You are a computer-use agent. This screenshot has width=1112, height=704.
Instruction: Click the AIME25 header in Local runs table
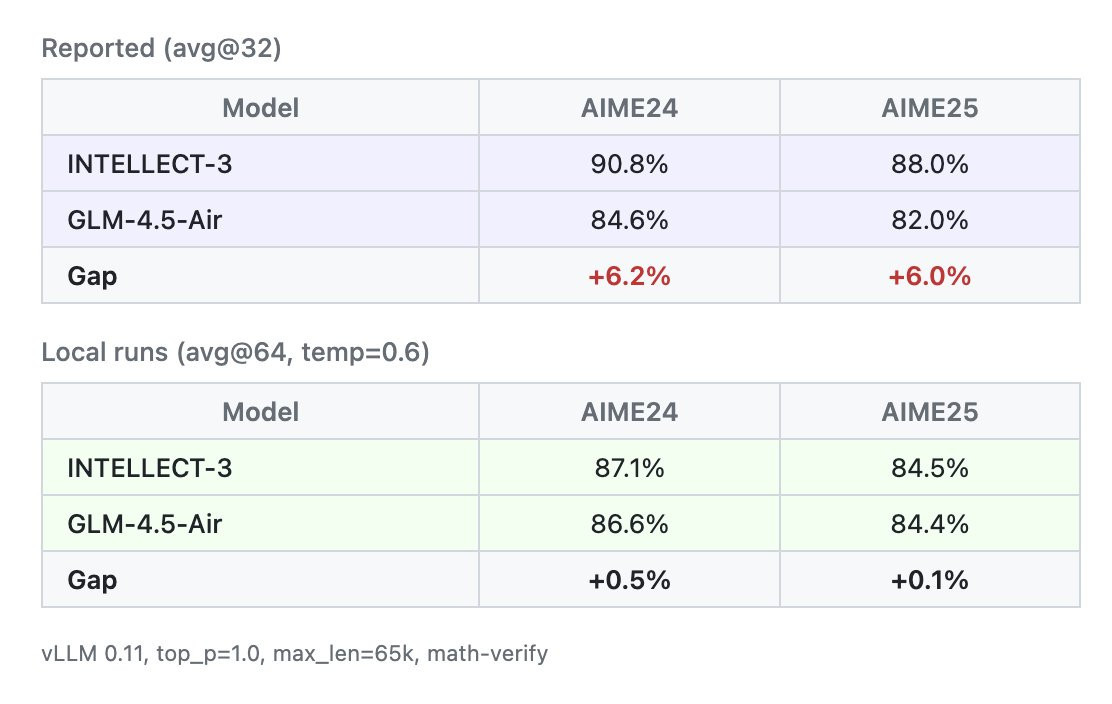tap(929, 411)
